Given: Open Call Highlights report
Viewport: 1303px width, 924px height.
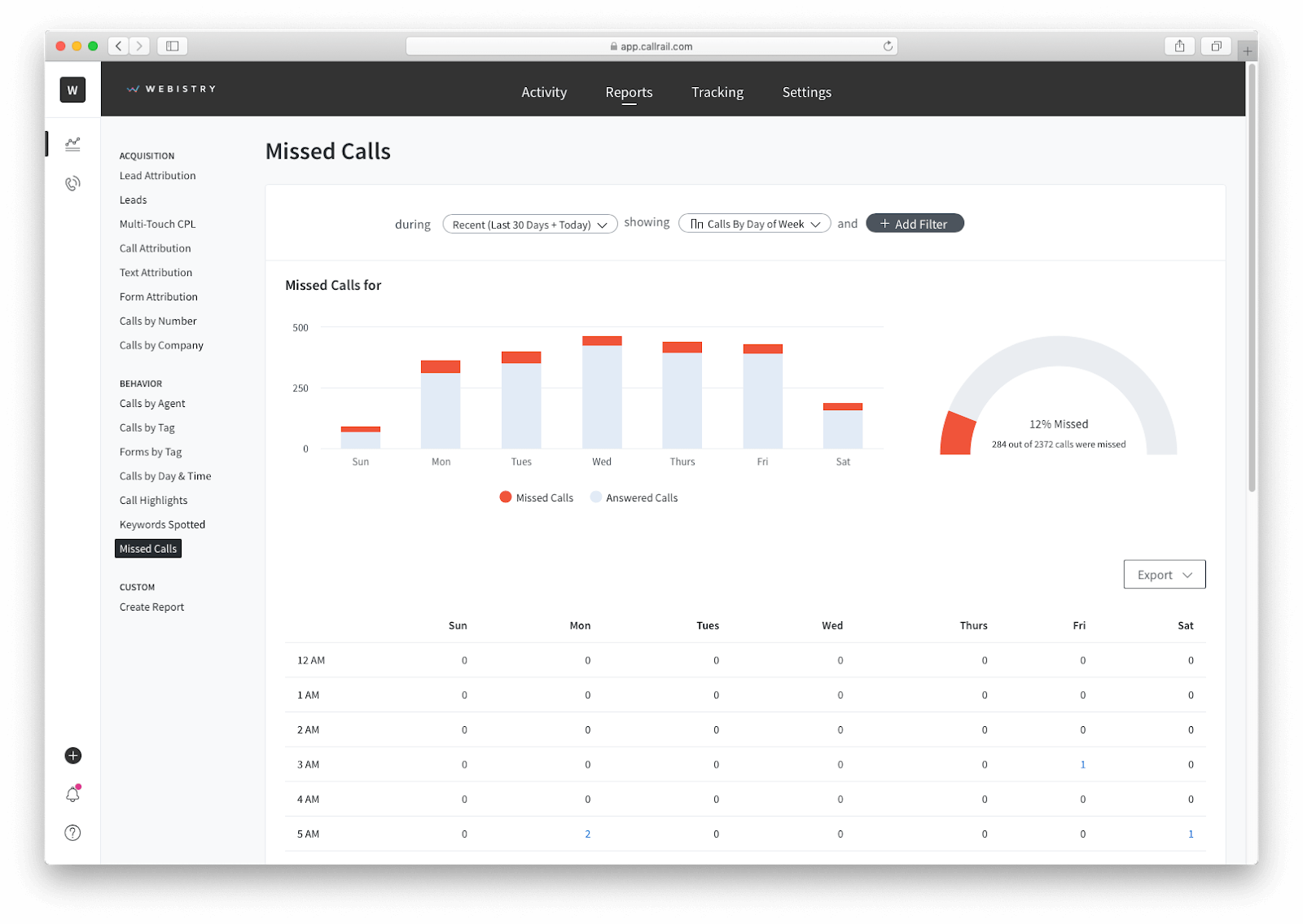Looking at the screenshot, I should coord(153,501).
